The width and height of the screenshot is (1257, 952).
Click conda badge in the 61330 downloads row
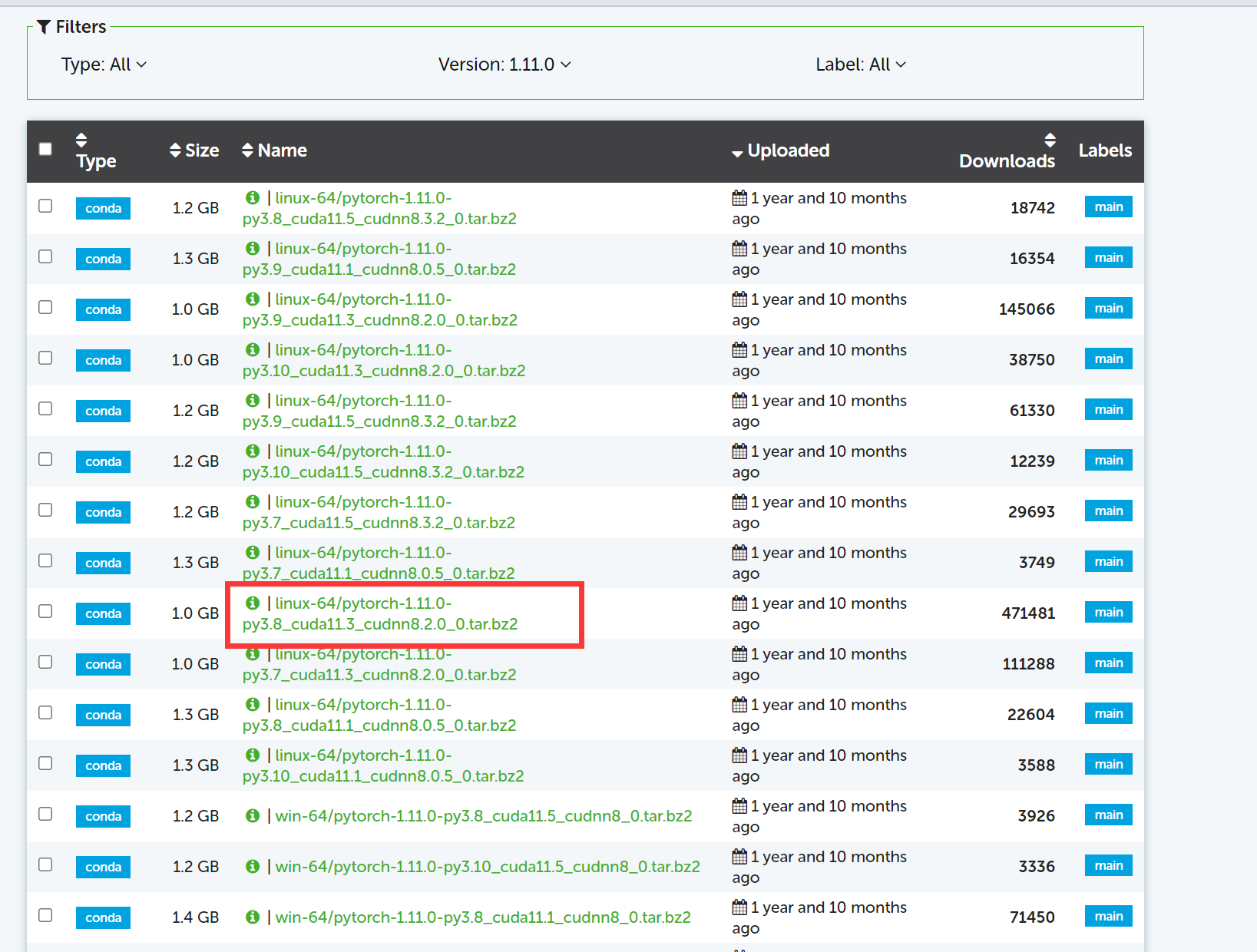pos(103,411)
